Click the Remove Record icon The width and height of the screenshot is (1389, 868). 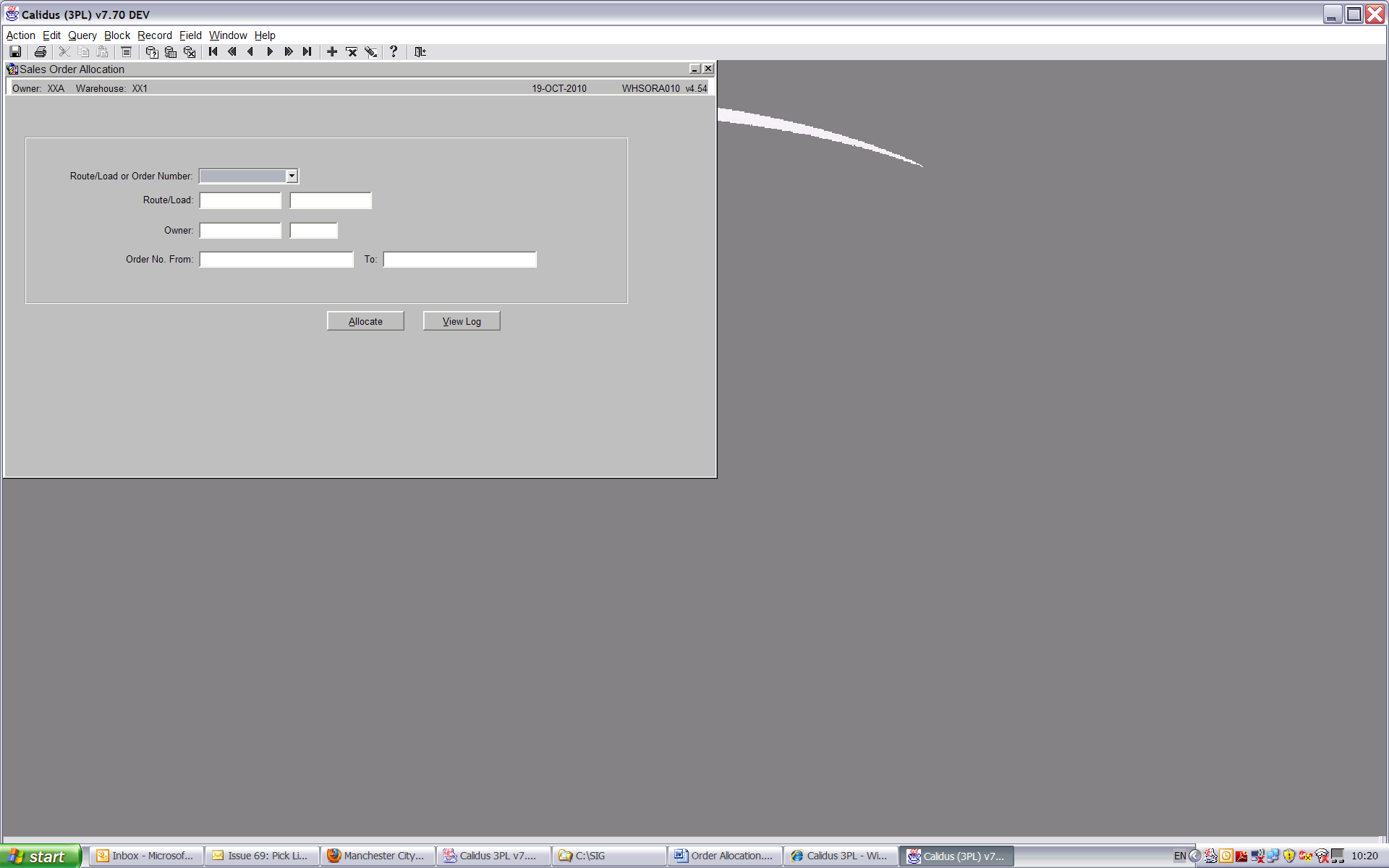(x=352, y=51)
